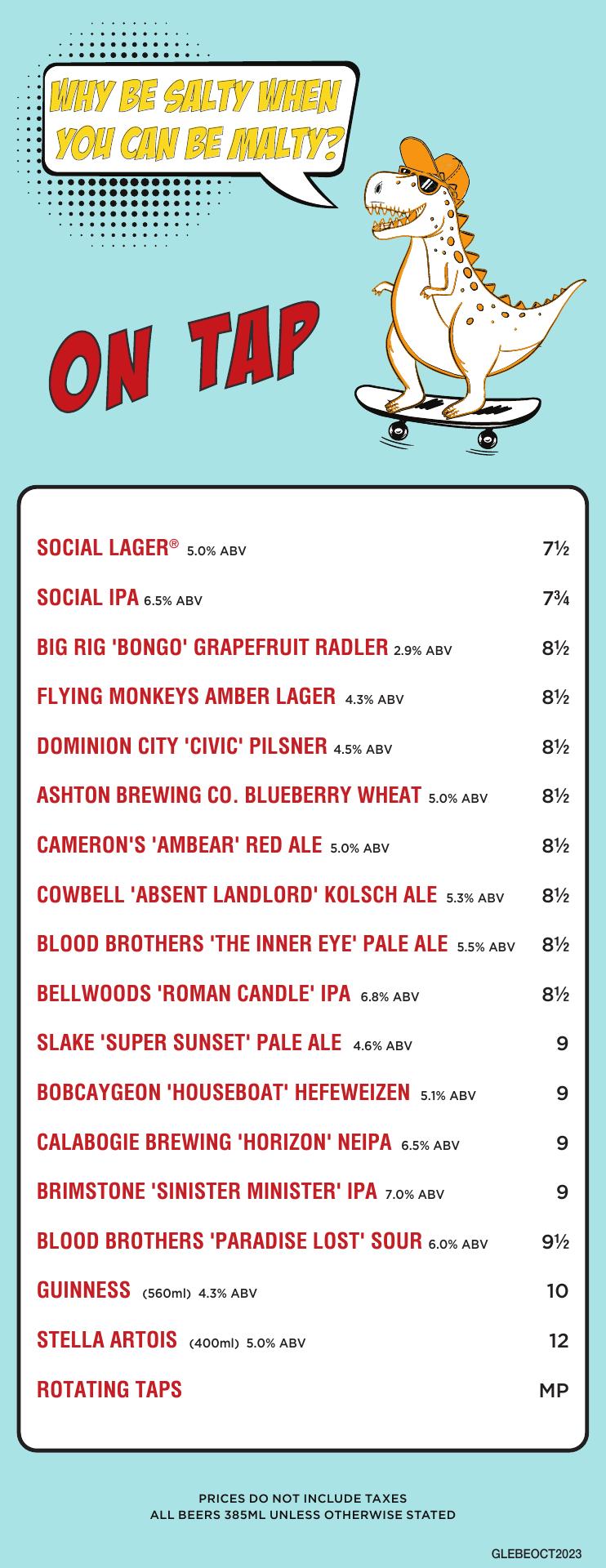The width and height of the screenshot is (606, 1568).
Task: Click the Stella Artois price 12
Action: [559, 1340]
